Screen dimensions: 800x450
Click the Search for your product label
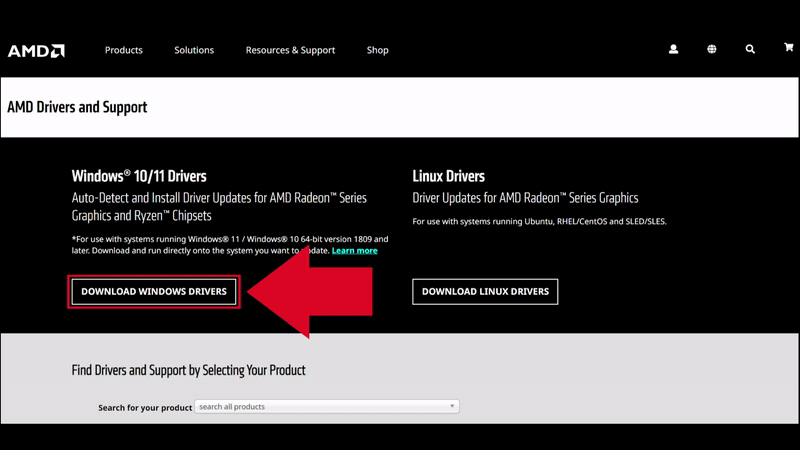pyautogui.click(x=144, y=408)
